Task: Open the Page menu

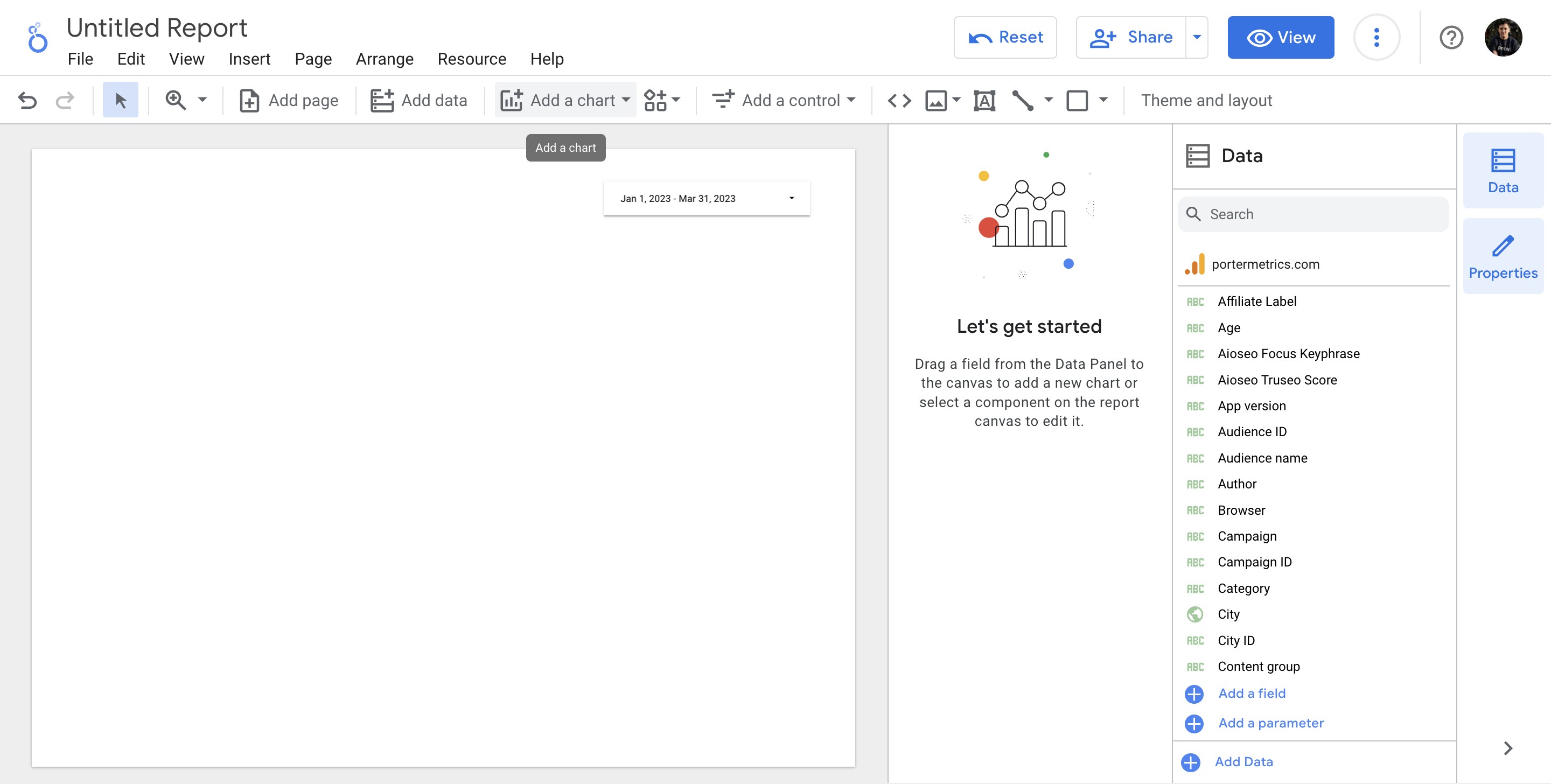Action: coord(313,59)
